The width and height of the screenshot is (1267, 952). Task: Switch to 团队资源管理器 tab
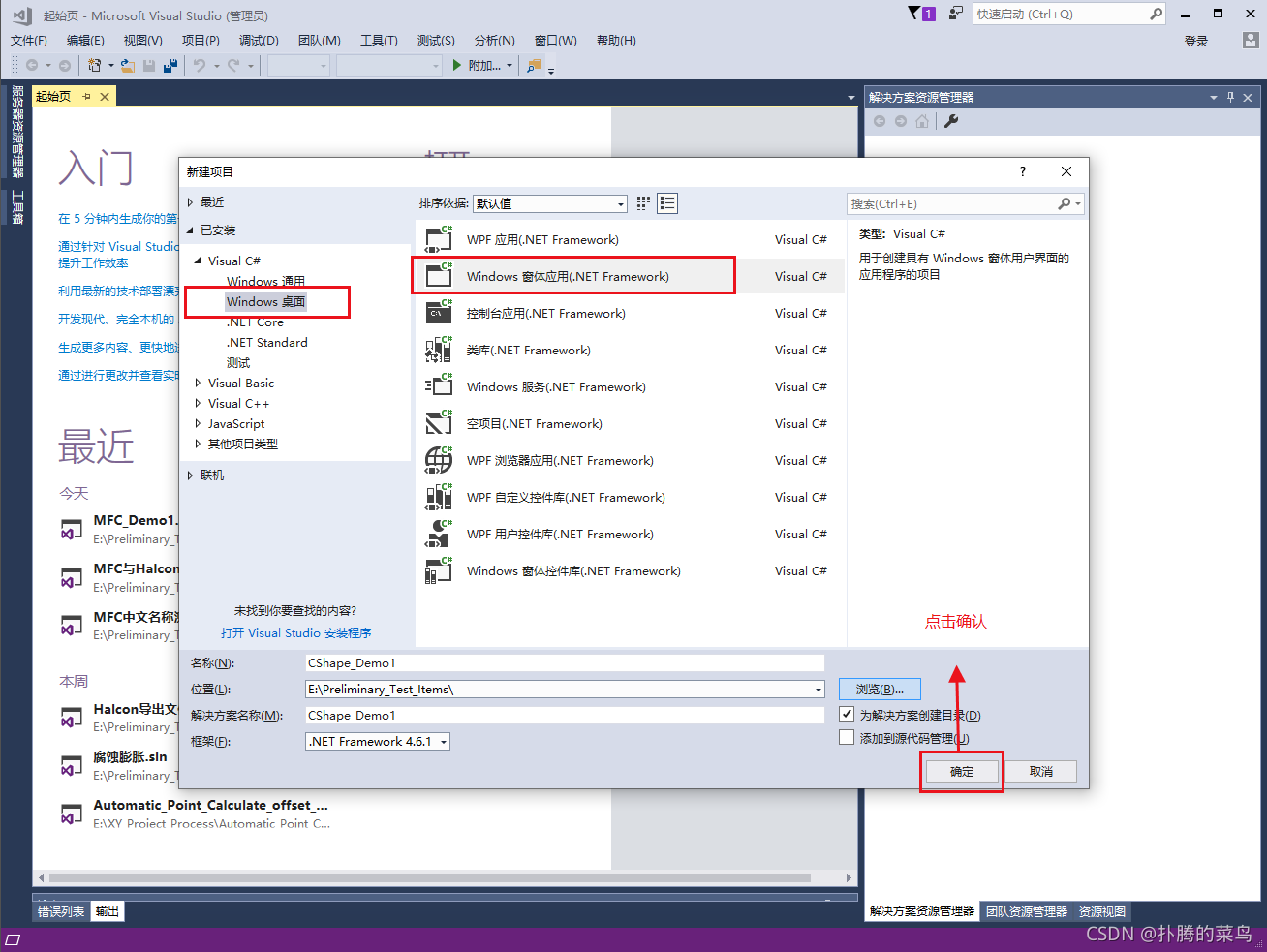[x=1027, y=911]
